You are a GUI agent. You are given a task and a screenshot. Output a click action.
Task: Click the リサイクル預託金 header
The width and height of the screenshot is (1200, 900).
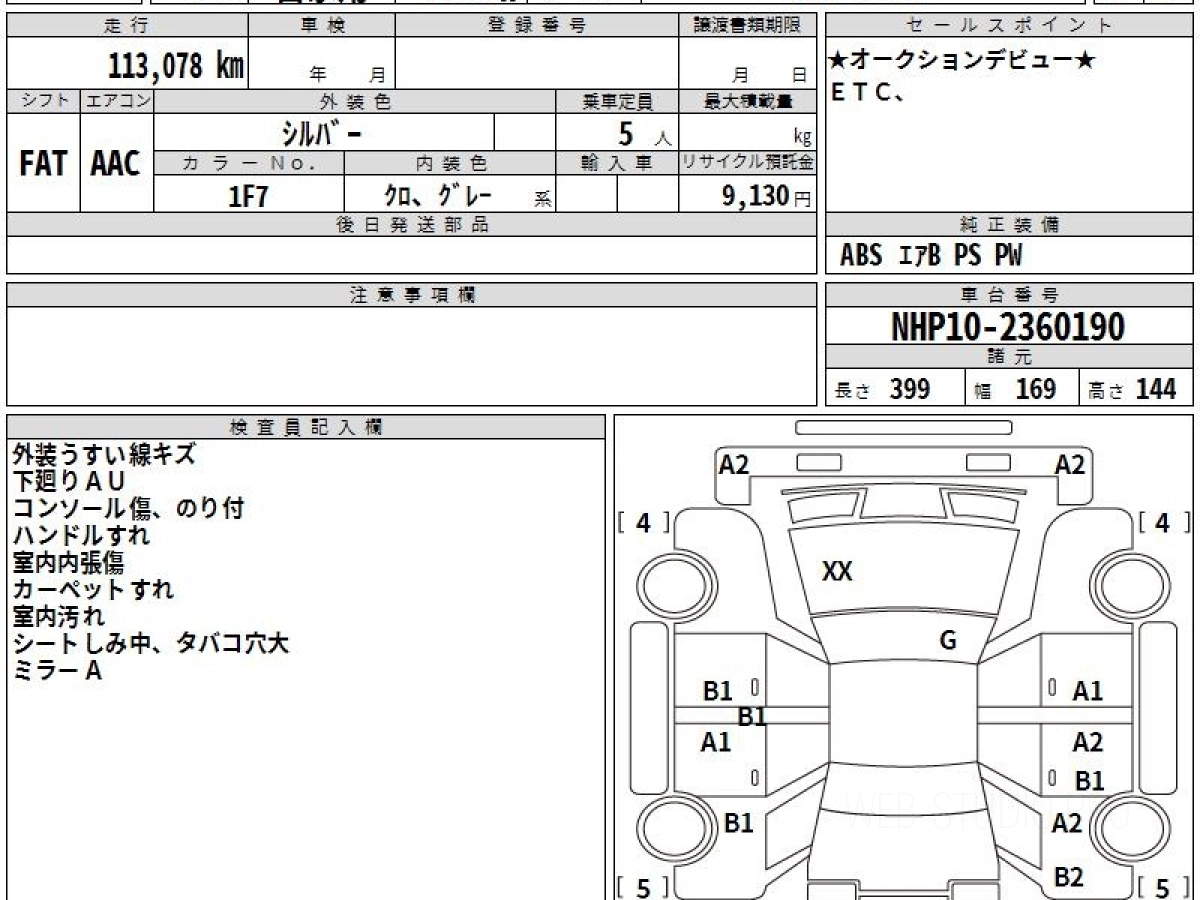click(747, 163)
